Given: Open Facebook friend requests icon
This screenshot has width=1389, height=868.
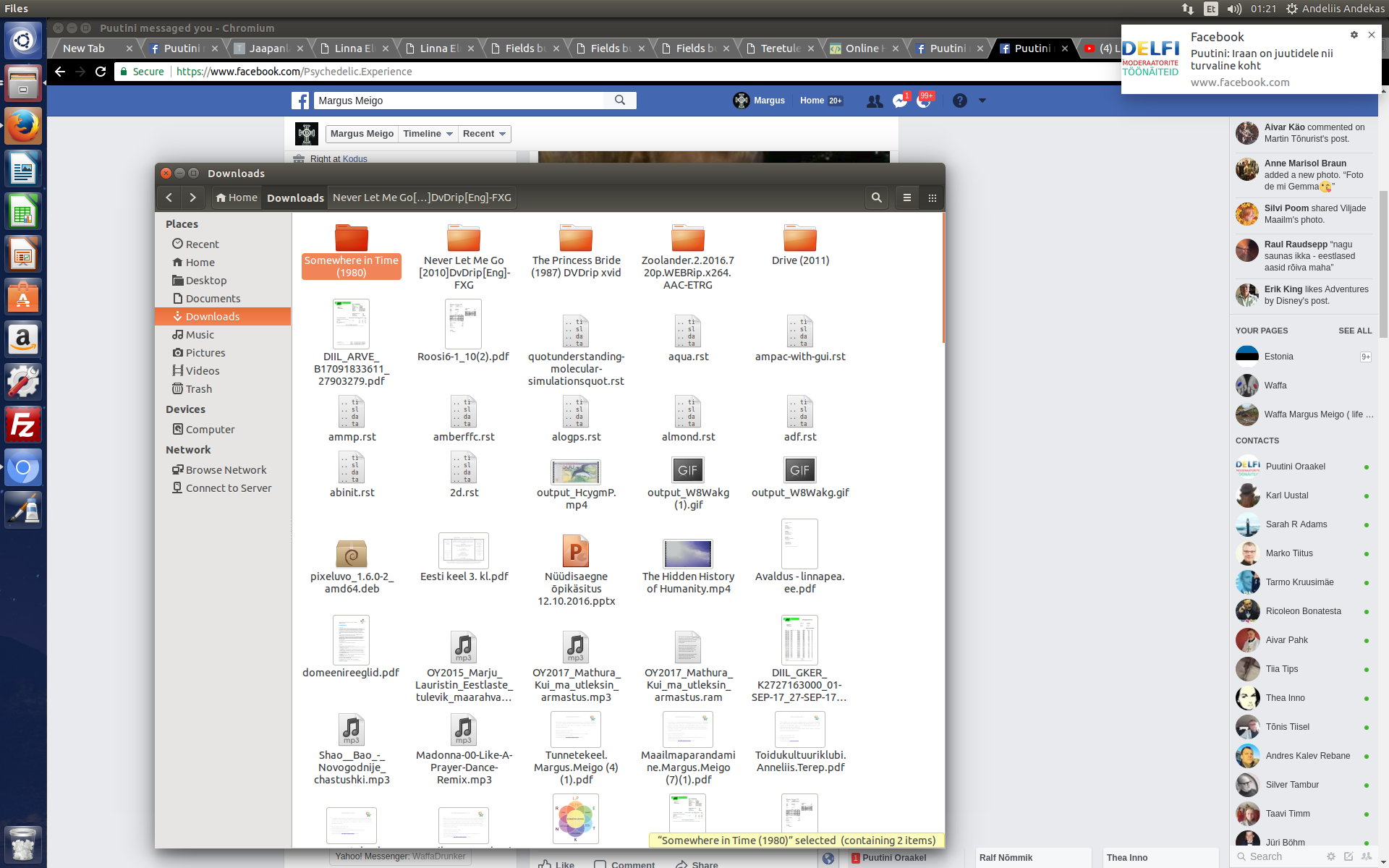Looking at the screenshot, I should [875, 101].
